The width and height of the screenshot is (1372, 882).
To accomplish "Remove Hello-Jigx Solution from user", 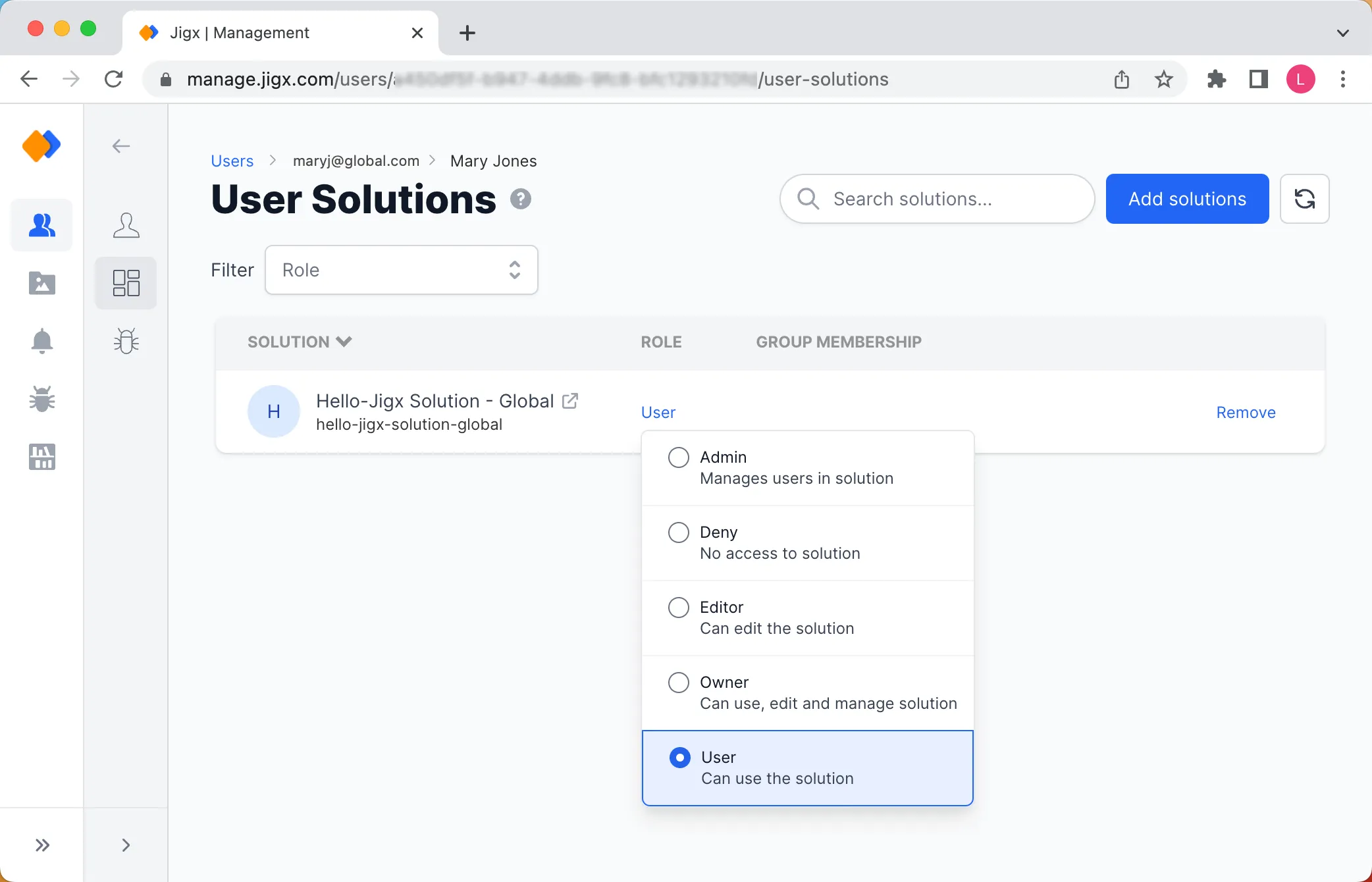I will click(x=1246, y=413).
